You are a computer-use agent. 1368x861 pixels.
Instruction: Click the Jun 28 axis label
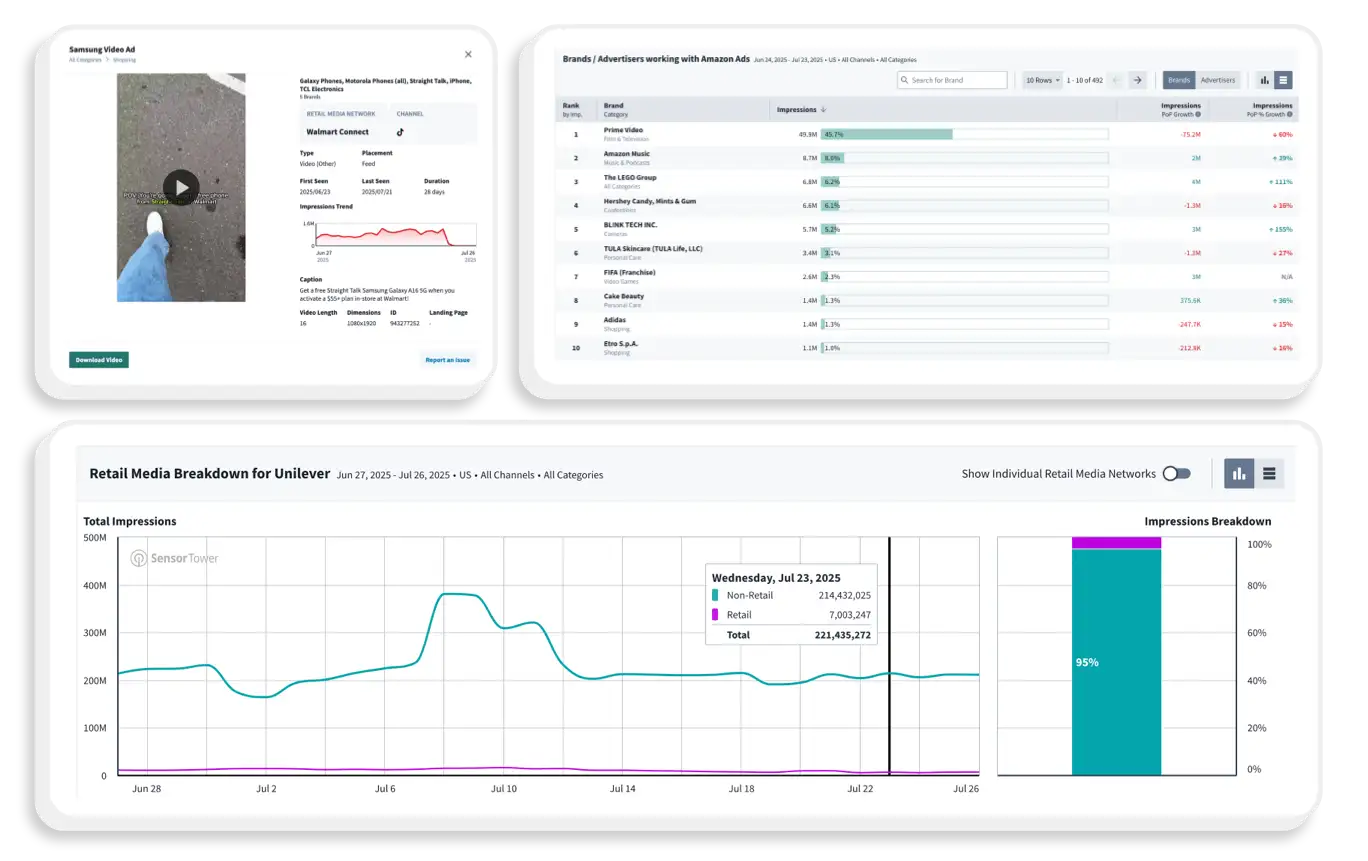148,789
